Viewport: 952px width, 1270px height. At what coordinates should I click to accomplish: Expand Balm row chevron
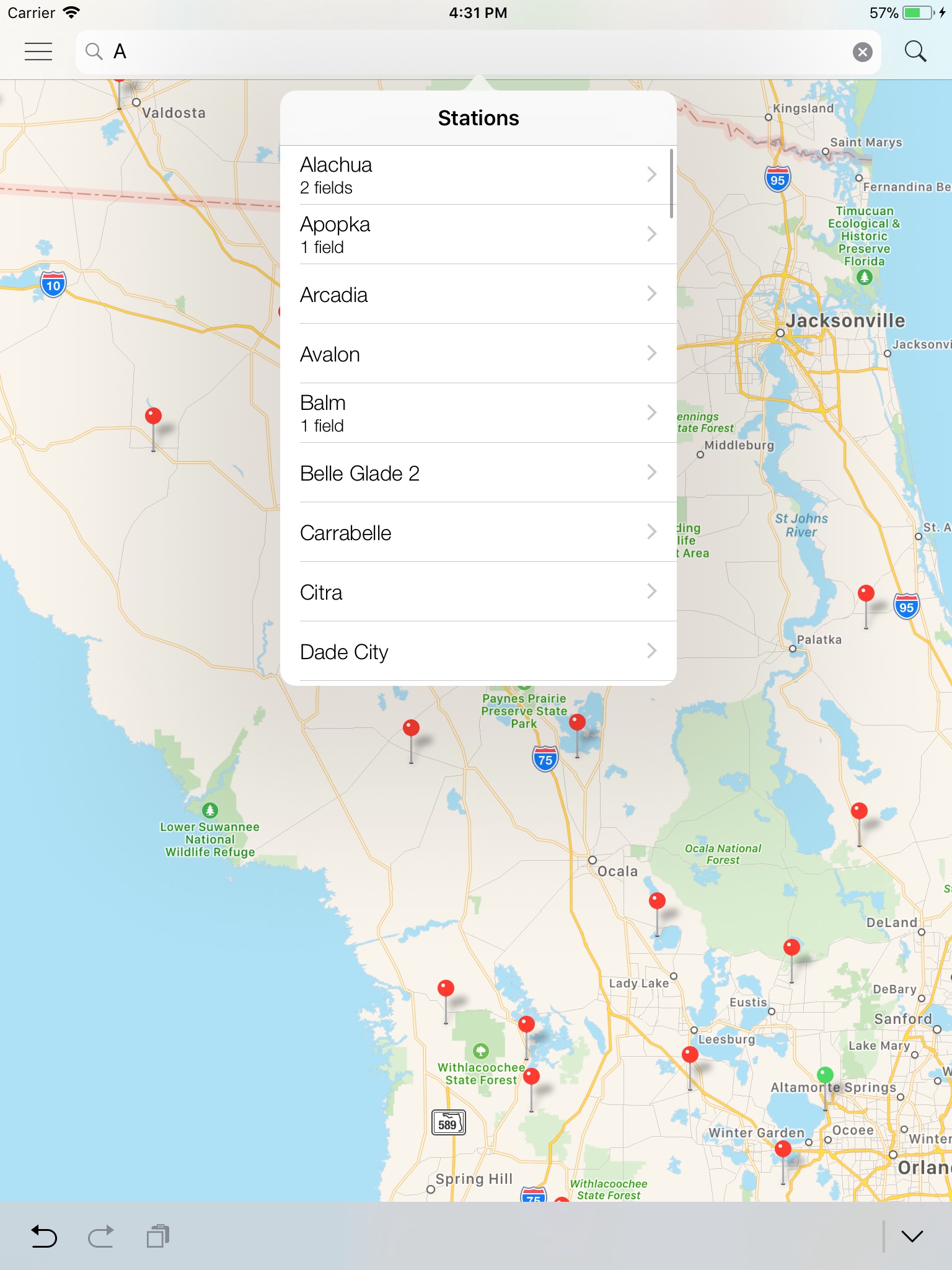pyautogui.click(x=651, y=412)
